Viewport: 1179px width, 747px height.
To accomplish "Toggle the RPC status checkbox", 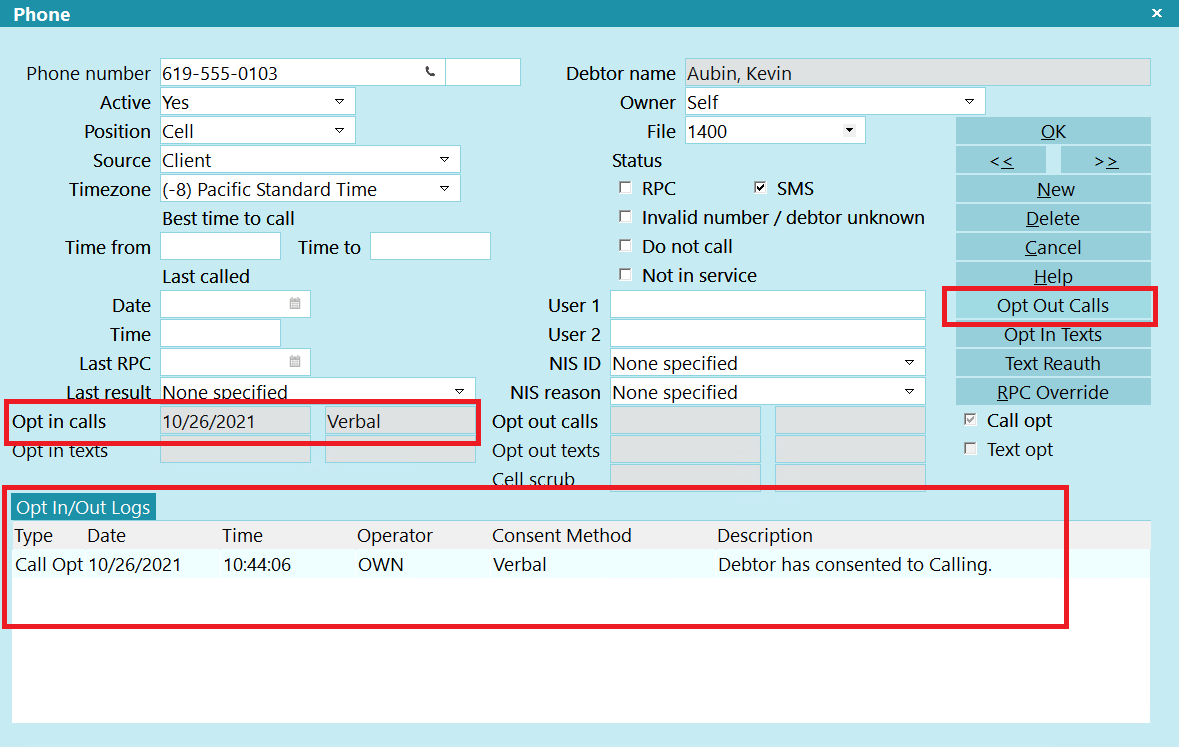I will (625, 187).
